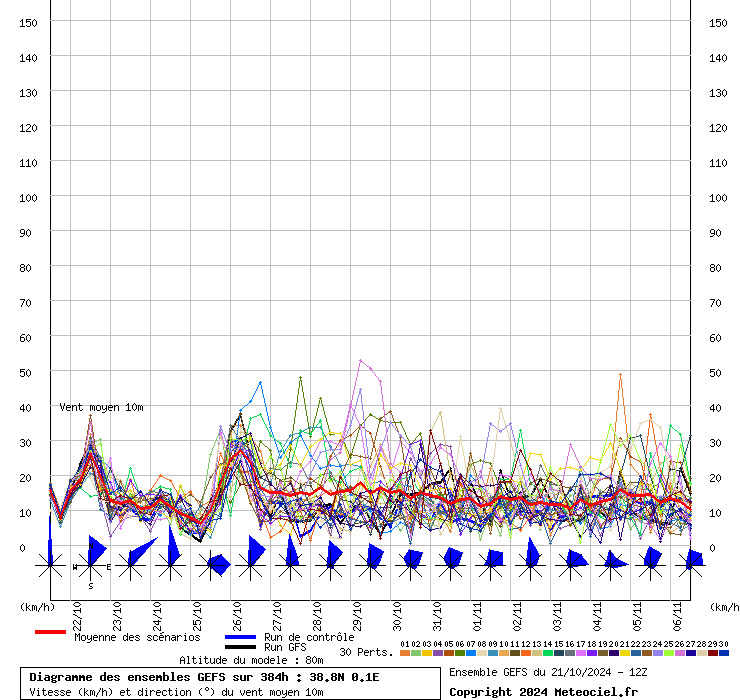The height and width of the screenshot is (700, 740).
Task: Click the Vent moyen 10m chart label
Action: click(x=101, y=408)
